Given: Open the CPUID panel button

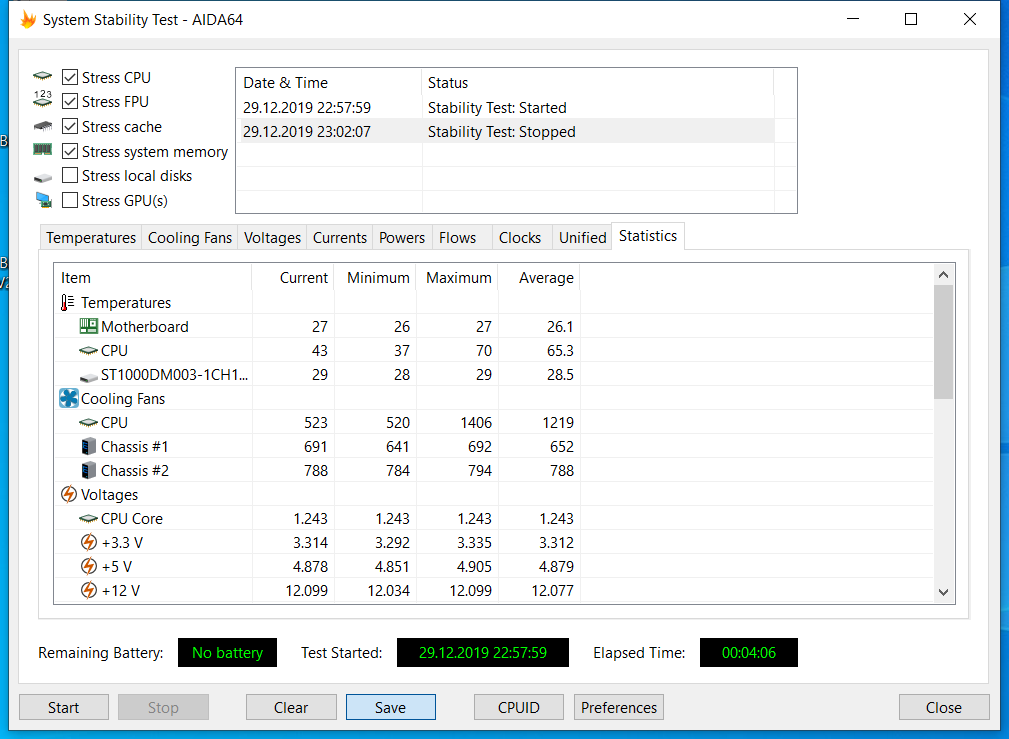Looking at the screenshot, I should (x=519, y=707).
